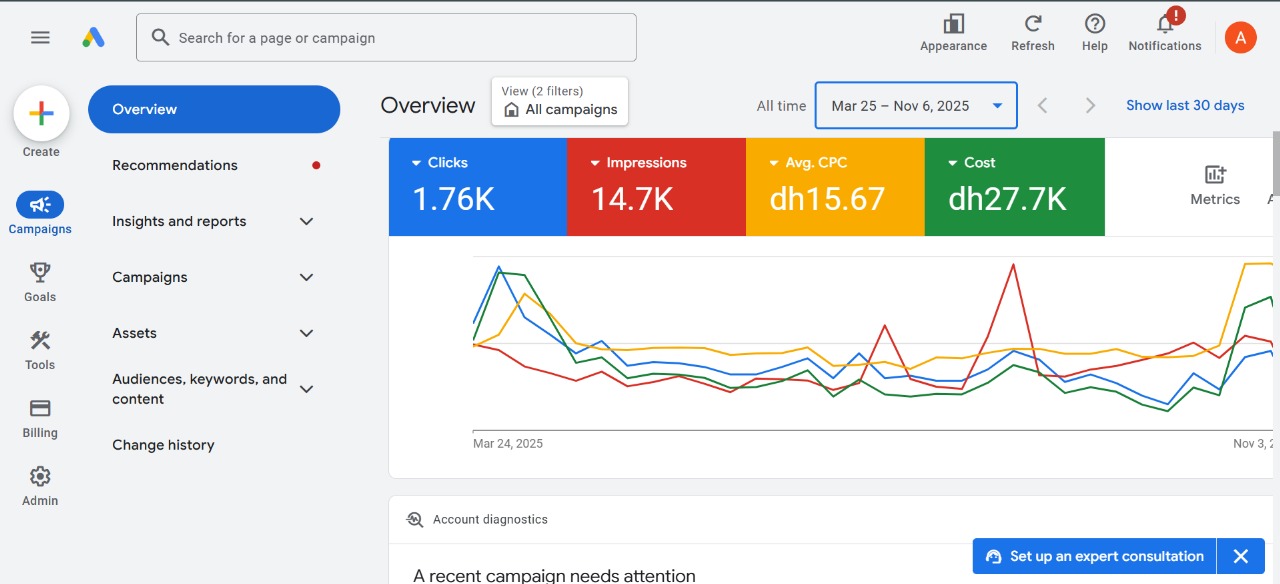Image resolution: width=1280 pixels, height=584 pixels.
Task: Click Set up an expert consultation
Action: (1092, 556)
